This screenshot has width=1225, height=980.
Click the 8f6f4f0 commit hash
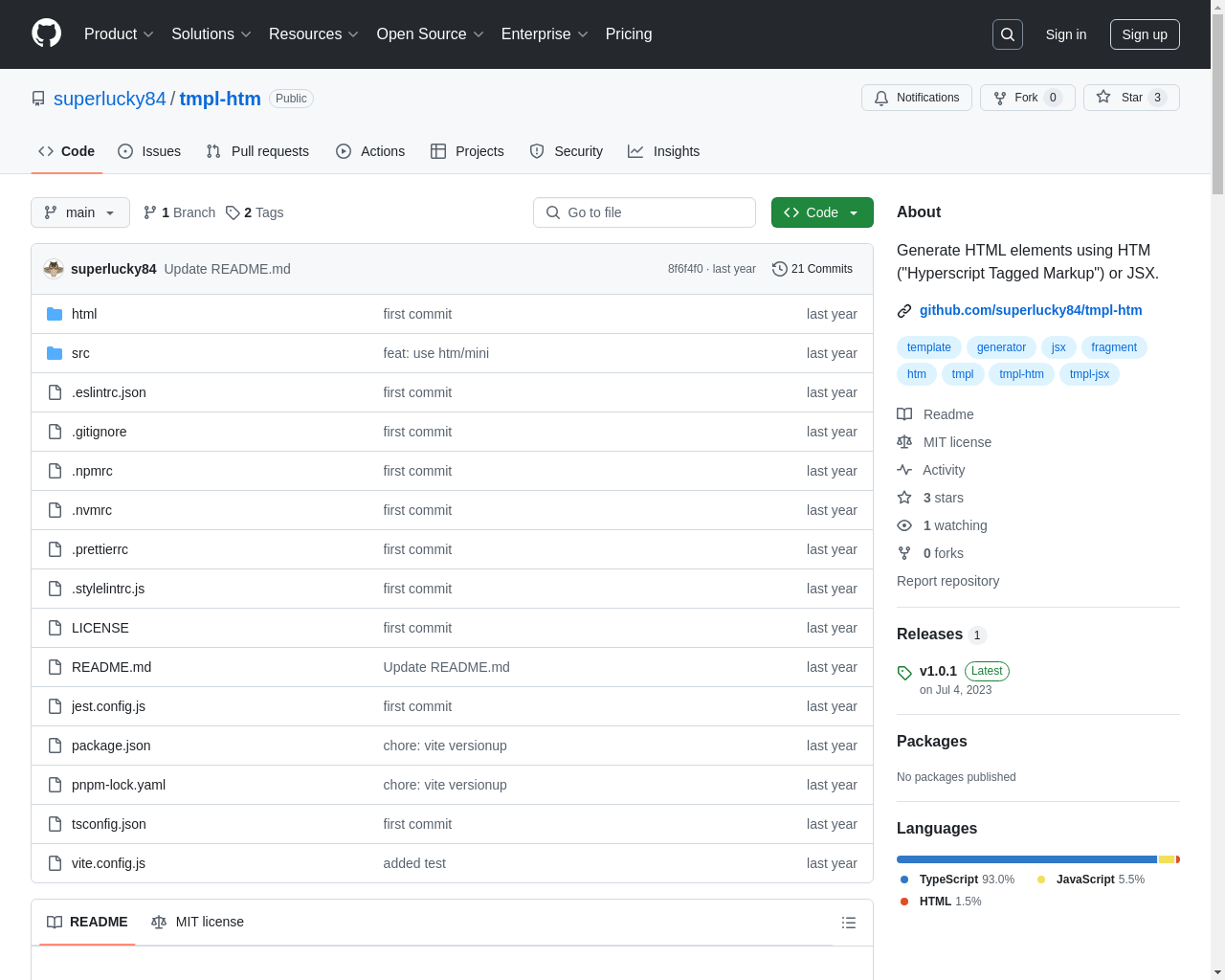click(685, 269)
